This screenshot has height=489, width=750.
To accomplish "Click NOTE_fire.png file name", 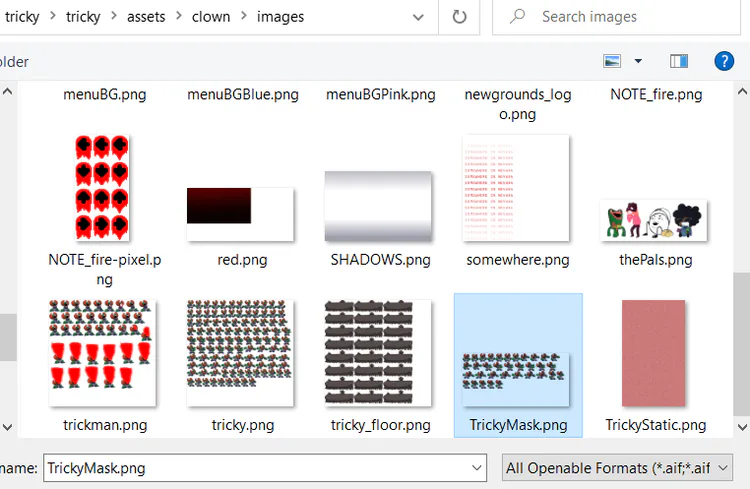I will [656, 94].
